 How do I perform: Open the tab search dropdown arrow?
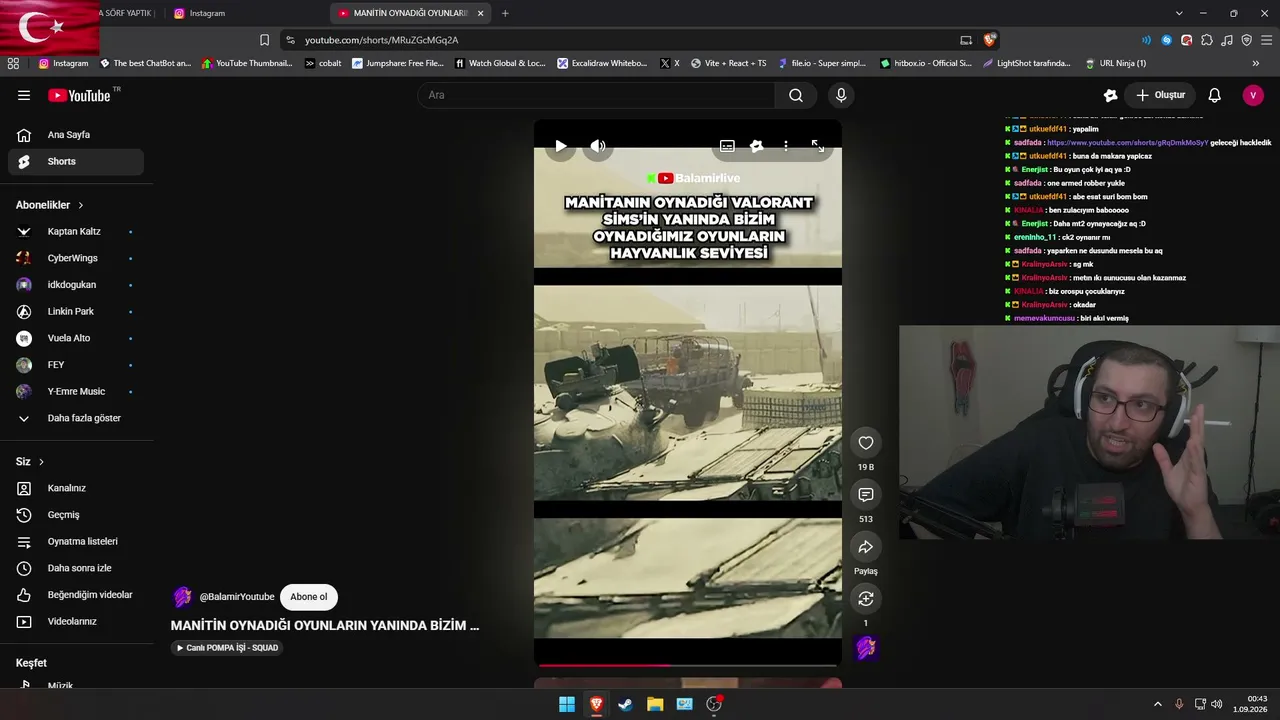pos(1179,13)
